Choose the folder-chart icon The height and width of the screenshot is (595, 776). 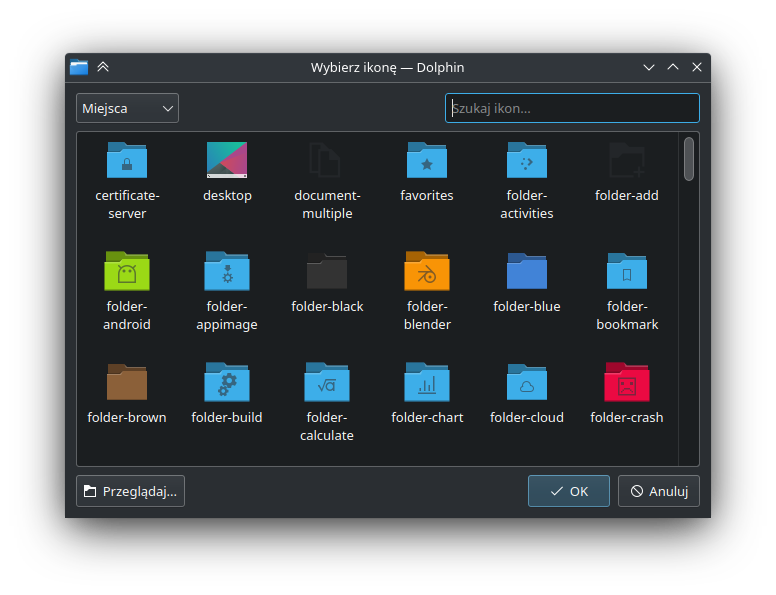point(427,382)
